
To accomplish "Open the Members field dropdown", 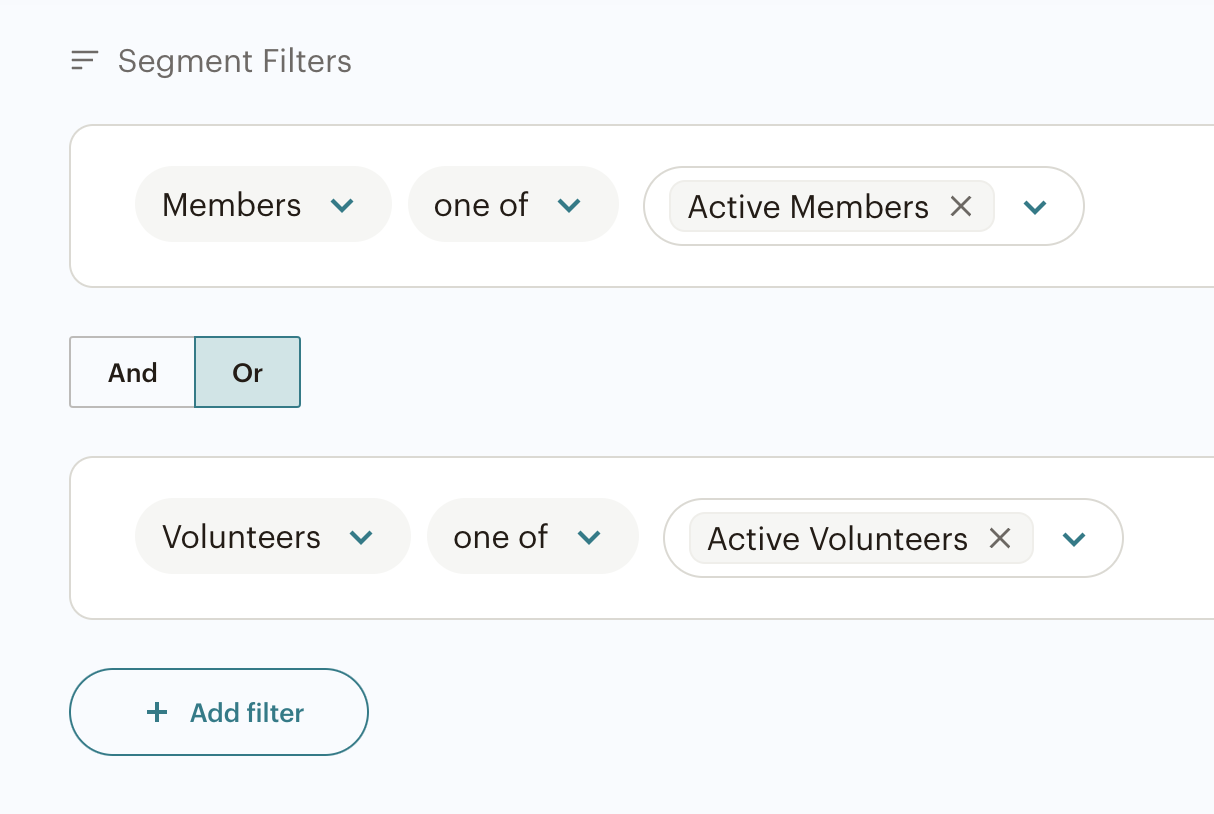I will coord(263,204).
